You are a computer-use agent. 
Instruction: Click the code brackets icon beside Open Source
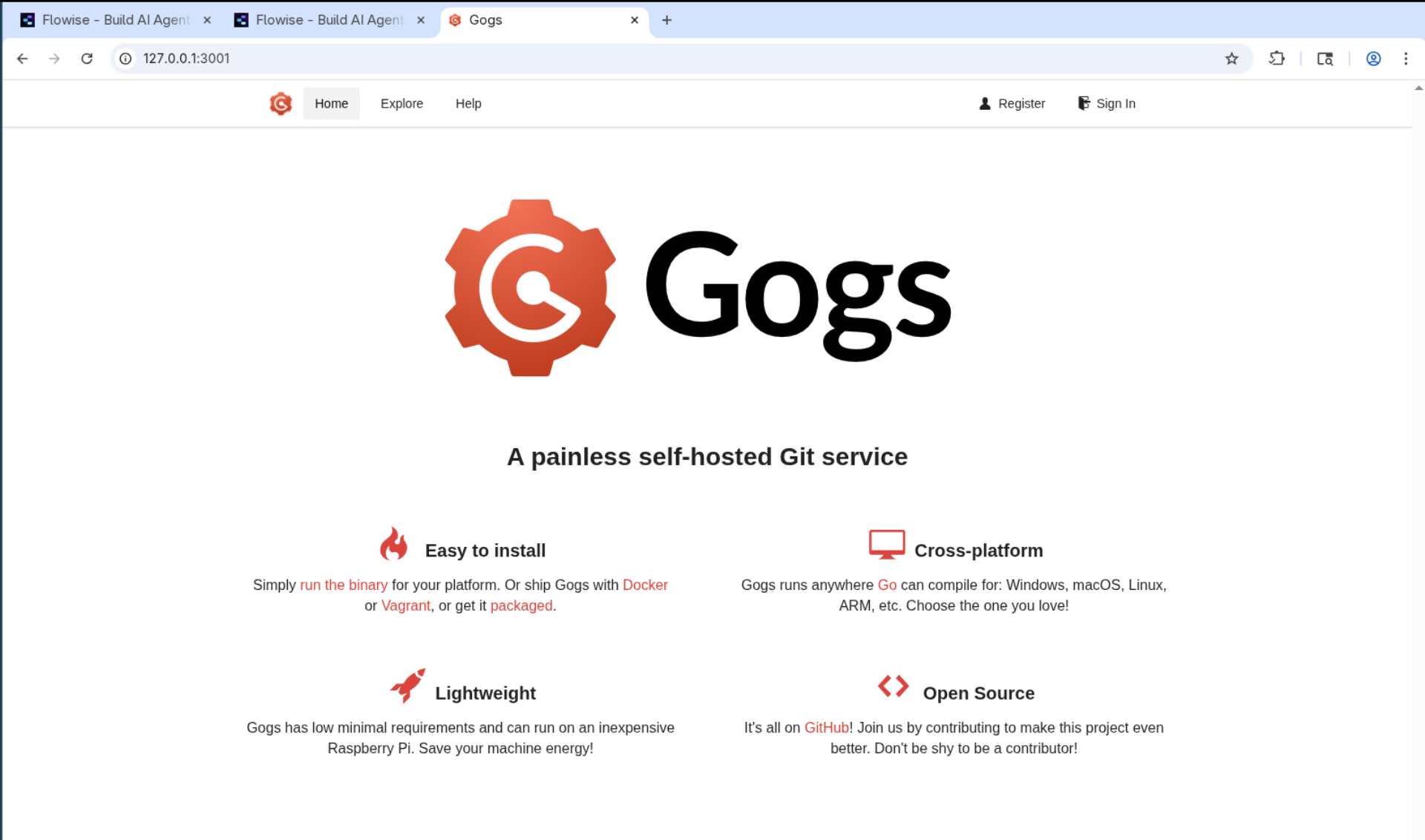coord(893,686)
